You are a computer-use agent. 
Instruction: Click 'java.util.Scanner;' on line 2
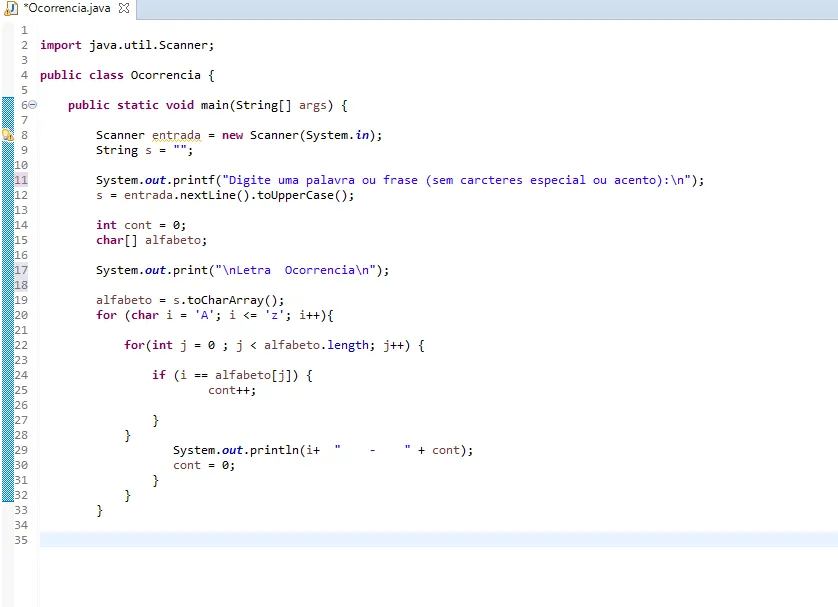click(x=151, y=45)
